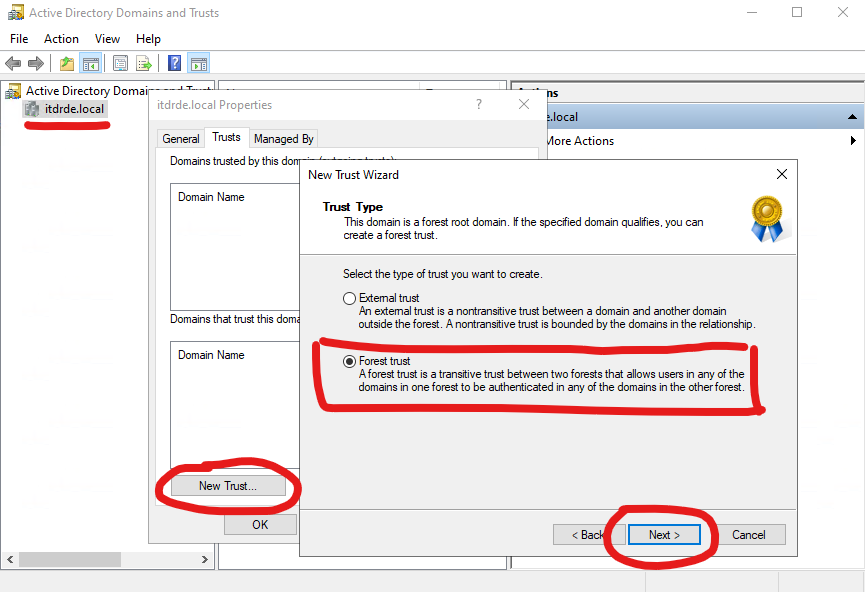Open the View menu
The image size is (865, 592).
tap(107, 39)
